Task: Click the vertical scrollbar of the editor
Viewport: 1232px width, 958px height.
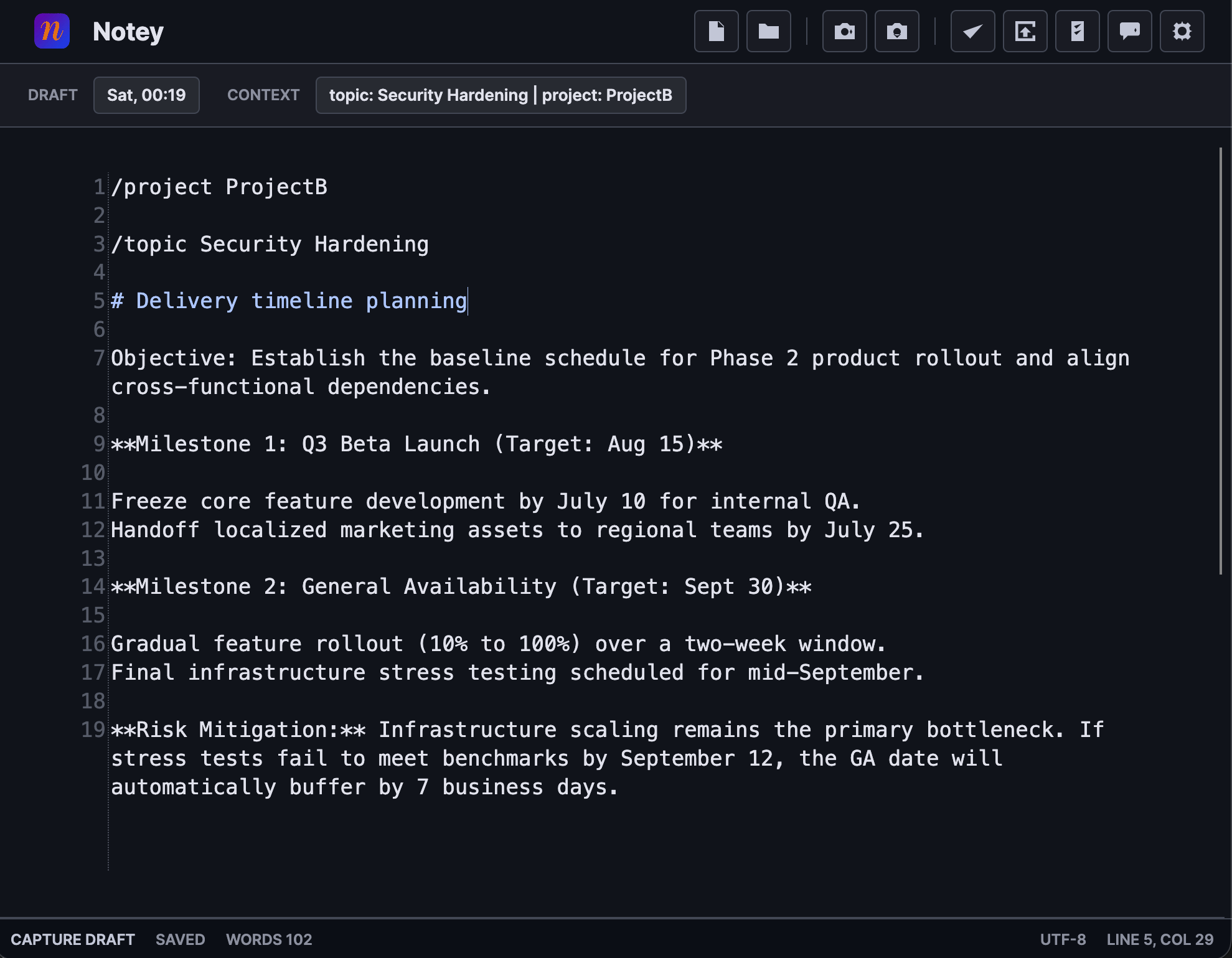Action: (x=1221, y=361)
